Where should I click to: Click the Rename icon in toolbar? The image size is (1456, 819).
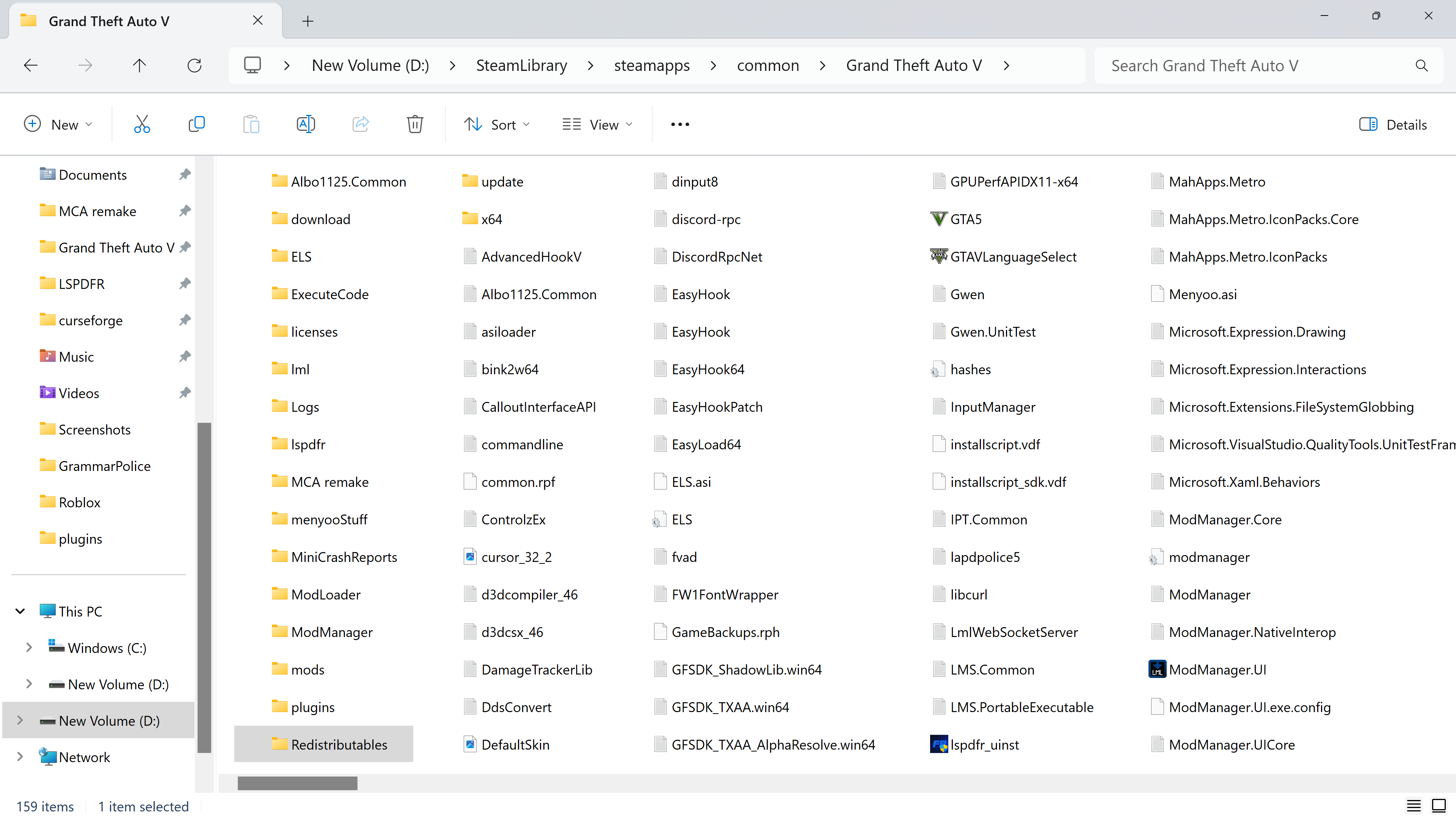pyautogui.click(x=306, y=124)
